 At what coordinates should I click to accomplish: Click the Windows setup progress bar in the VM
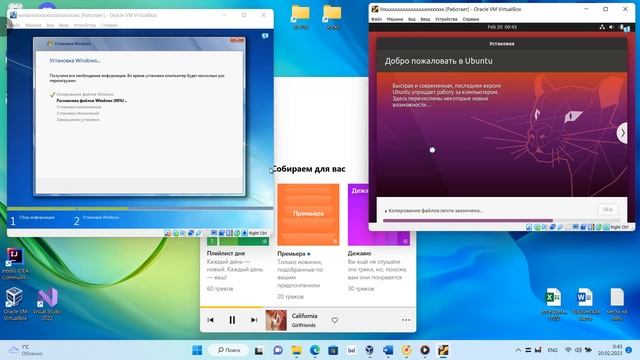pyautogui.click(x=140, y=209)
